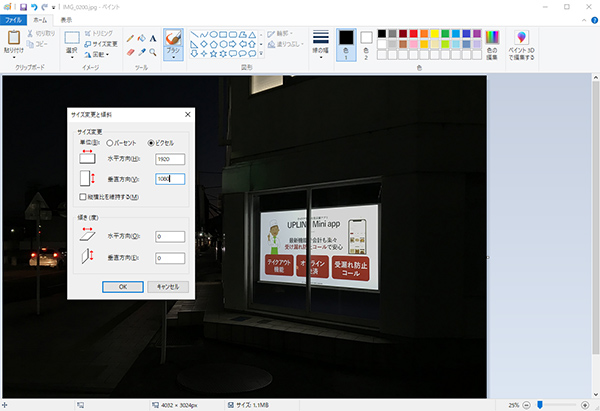Select the Color picker eyedropper tool
The height and width of the screenshot is (411, 600).
coord(142,52)
